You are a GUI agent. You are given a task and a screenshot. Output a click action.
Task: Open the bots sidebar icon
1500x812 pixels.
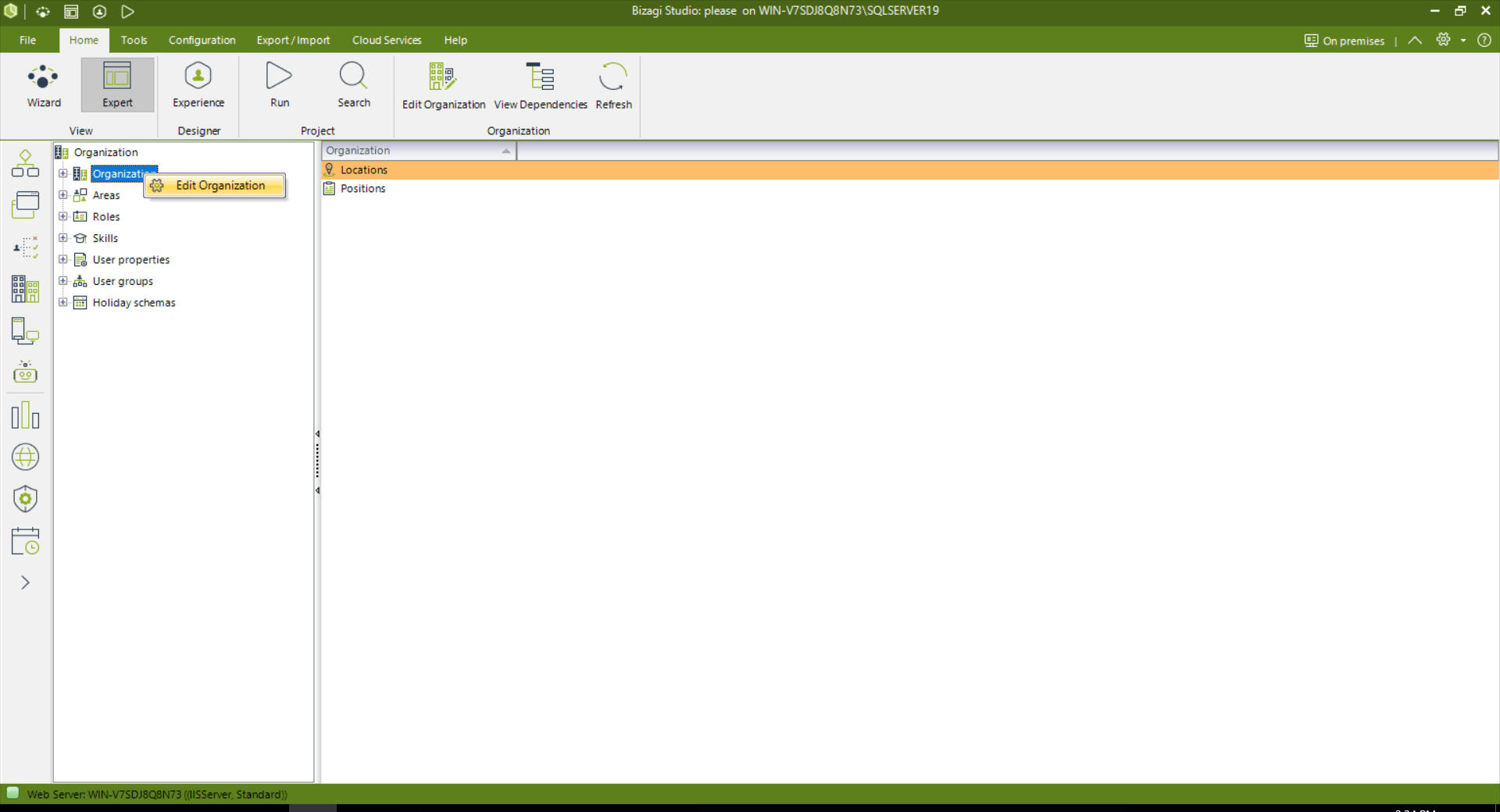coord(25,372)
